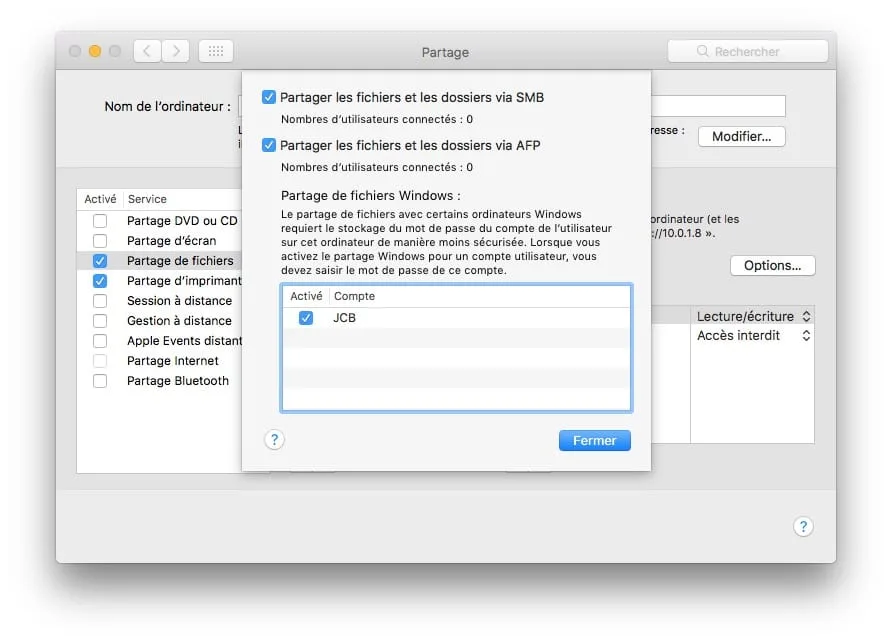This screenshot has width=892, height=643.
Task: Click the Modifier… button
Action: [x=741, y=137]
